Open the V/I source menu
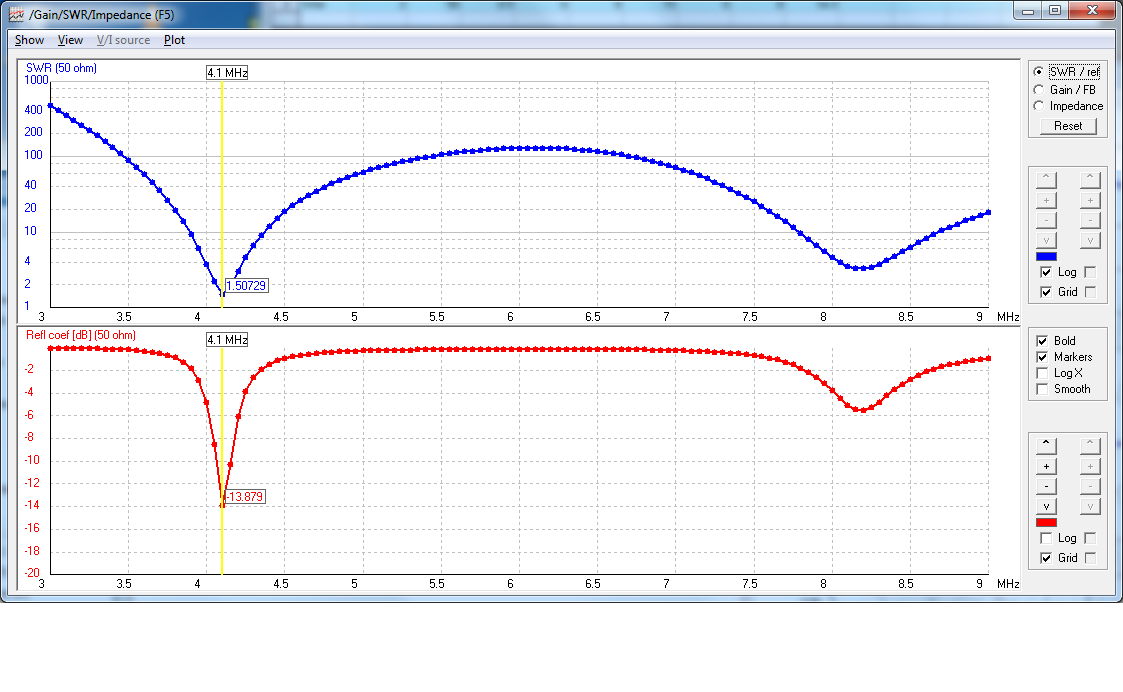The height and width of the screenshot is (692, 1123). [x=123, y=40]
